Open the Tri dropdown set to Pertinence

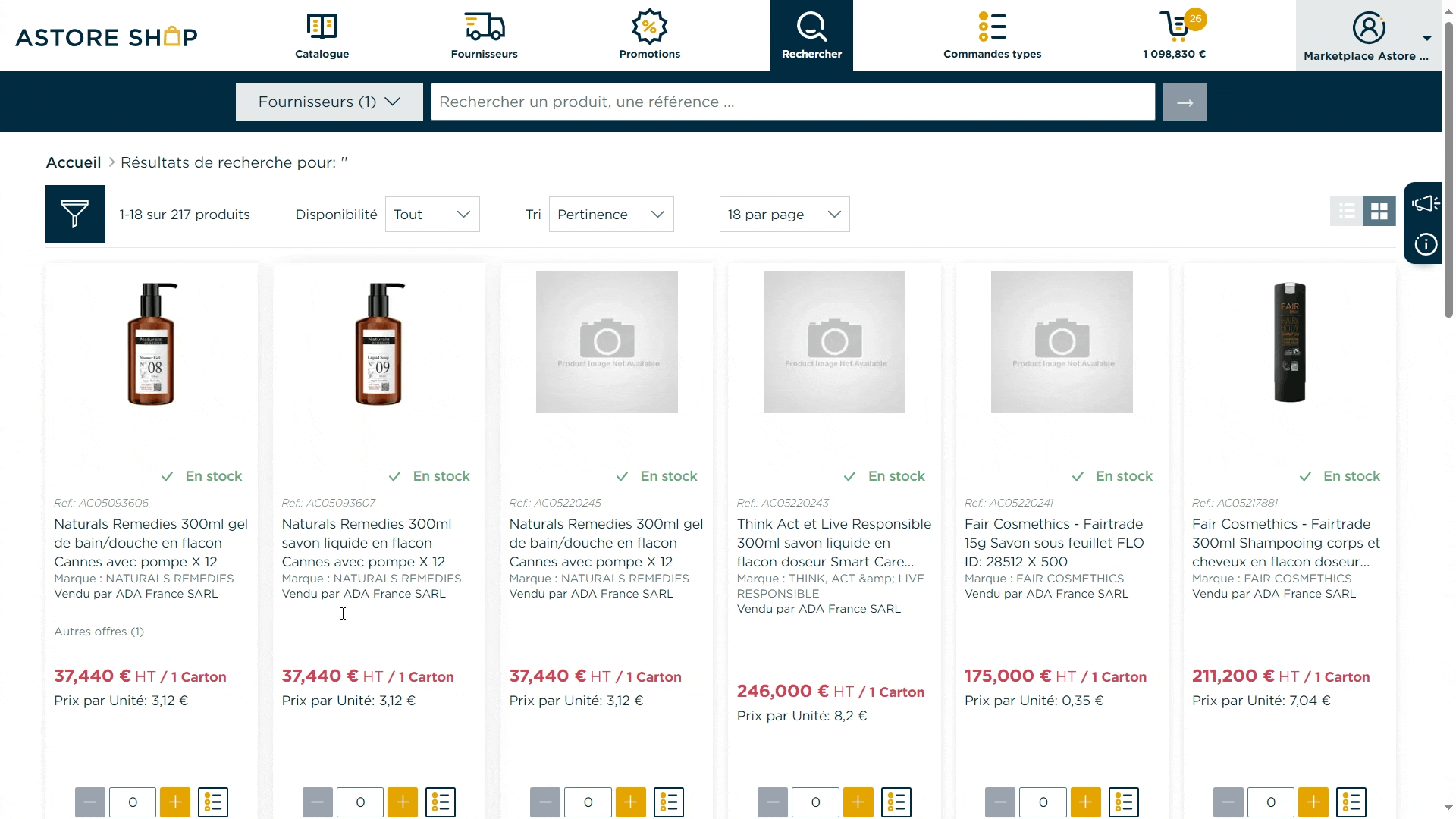coord(611,215)
